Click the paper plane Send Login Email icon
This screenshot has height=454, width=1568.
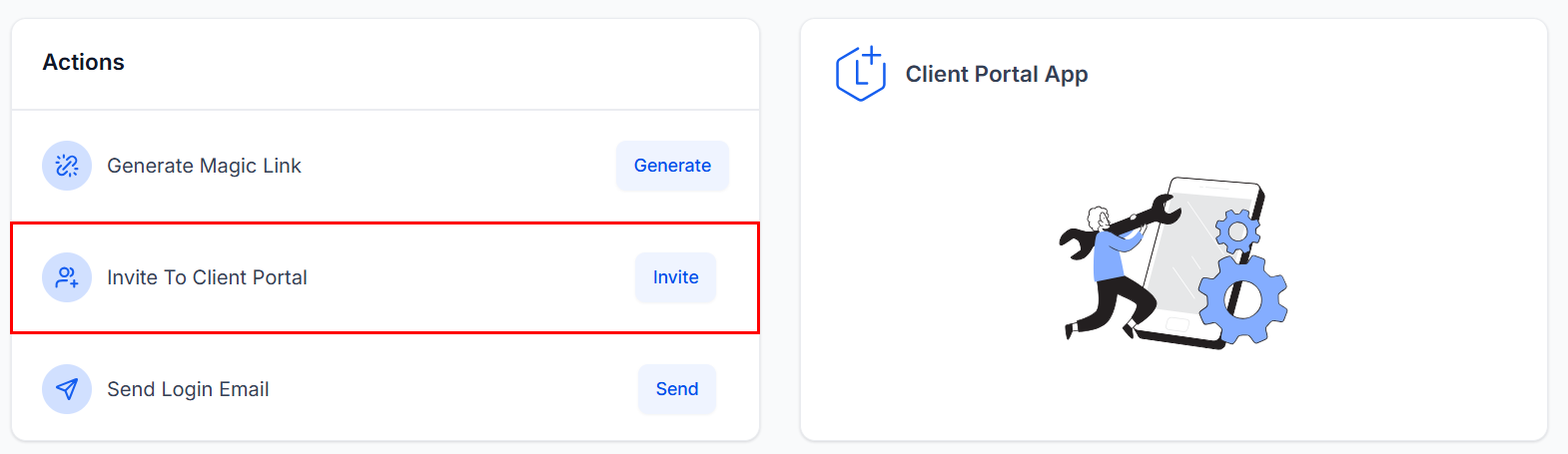pyautogui.click(x=67, y=389)
